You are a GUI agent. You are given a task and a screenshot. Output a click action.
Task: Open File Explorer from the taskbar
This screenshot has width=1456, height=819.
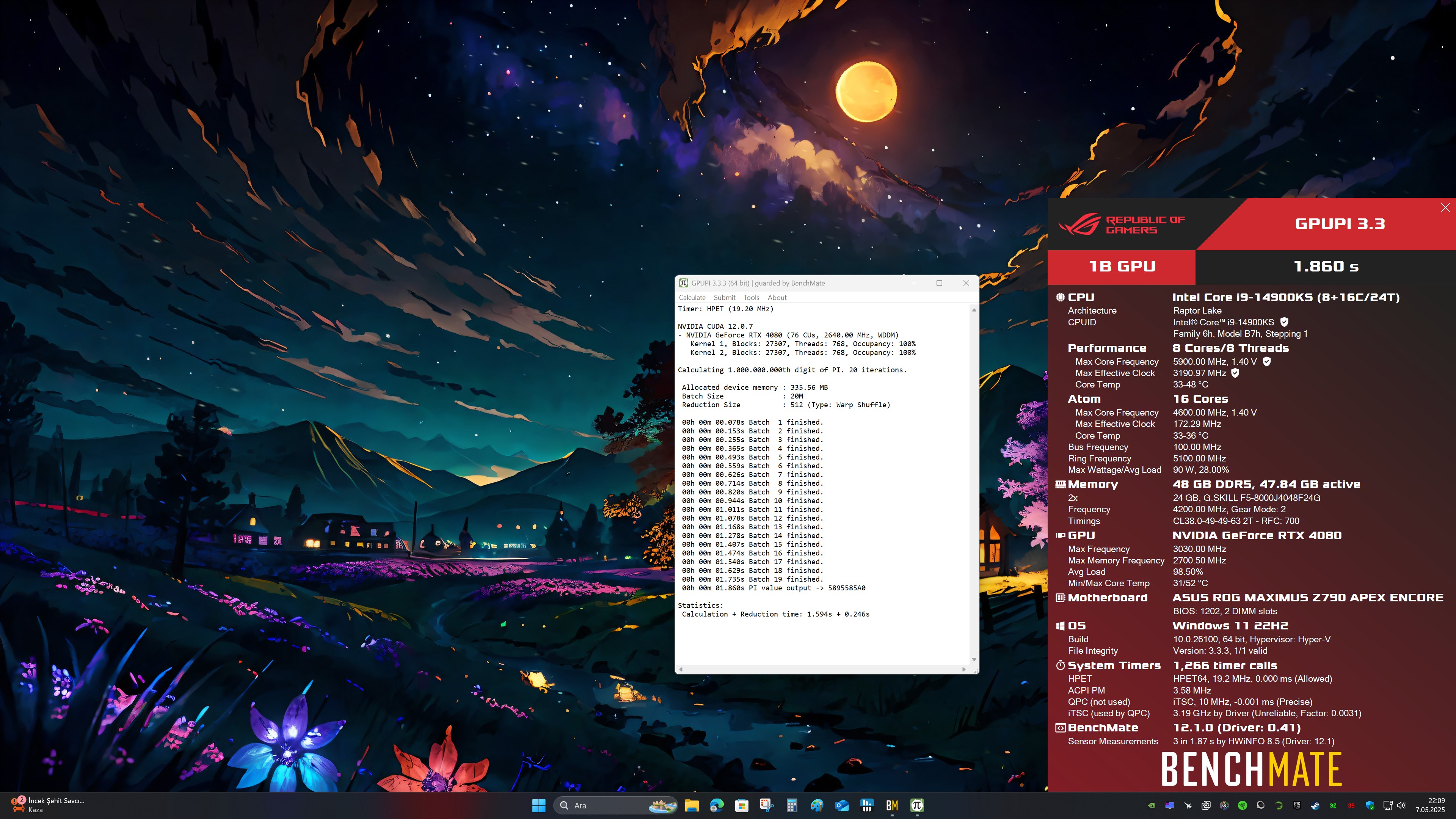coord(692,805)
